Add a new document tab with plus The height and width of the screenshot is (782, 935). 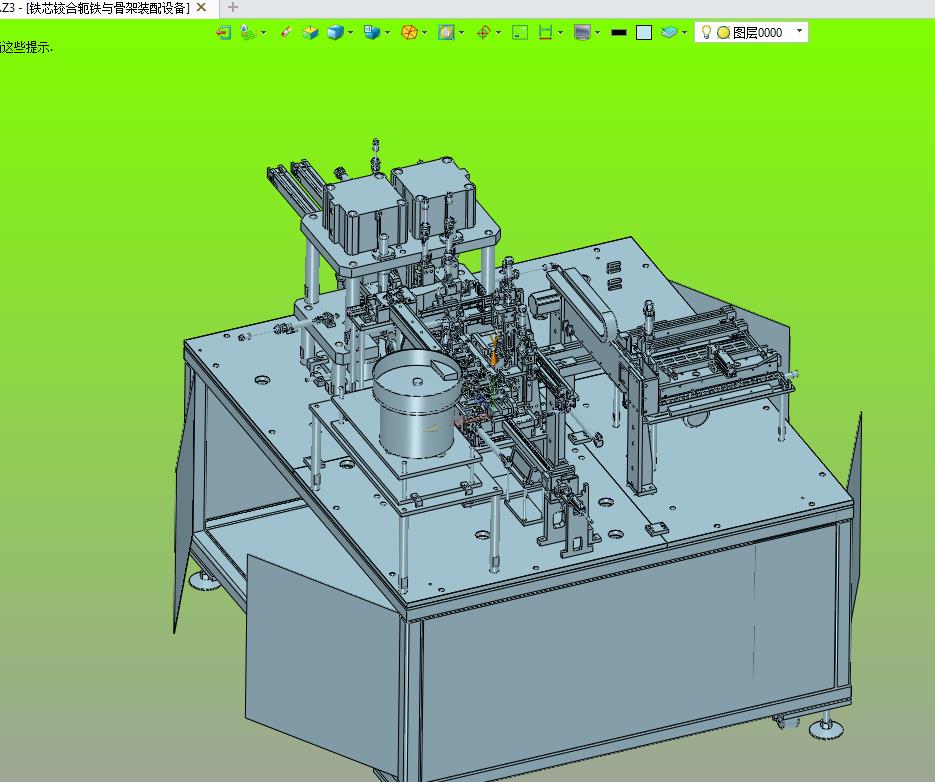point(233,8)
